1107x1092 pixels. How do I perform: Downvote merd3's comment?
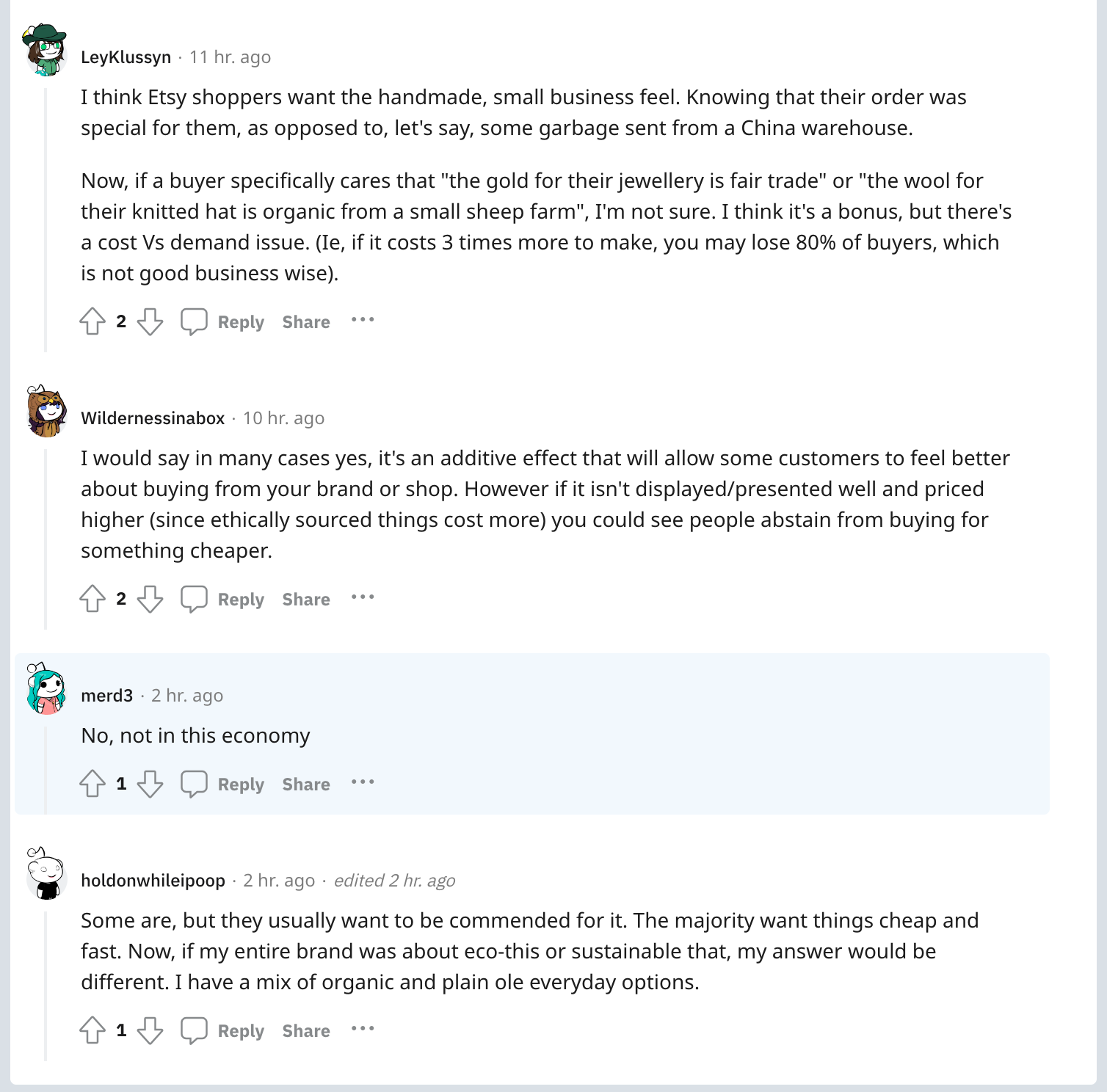tap(150, 784)
